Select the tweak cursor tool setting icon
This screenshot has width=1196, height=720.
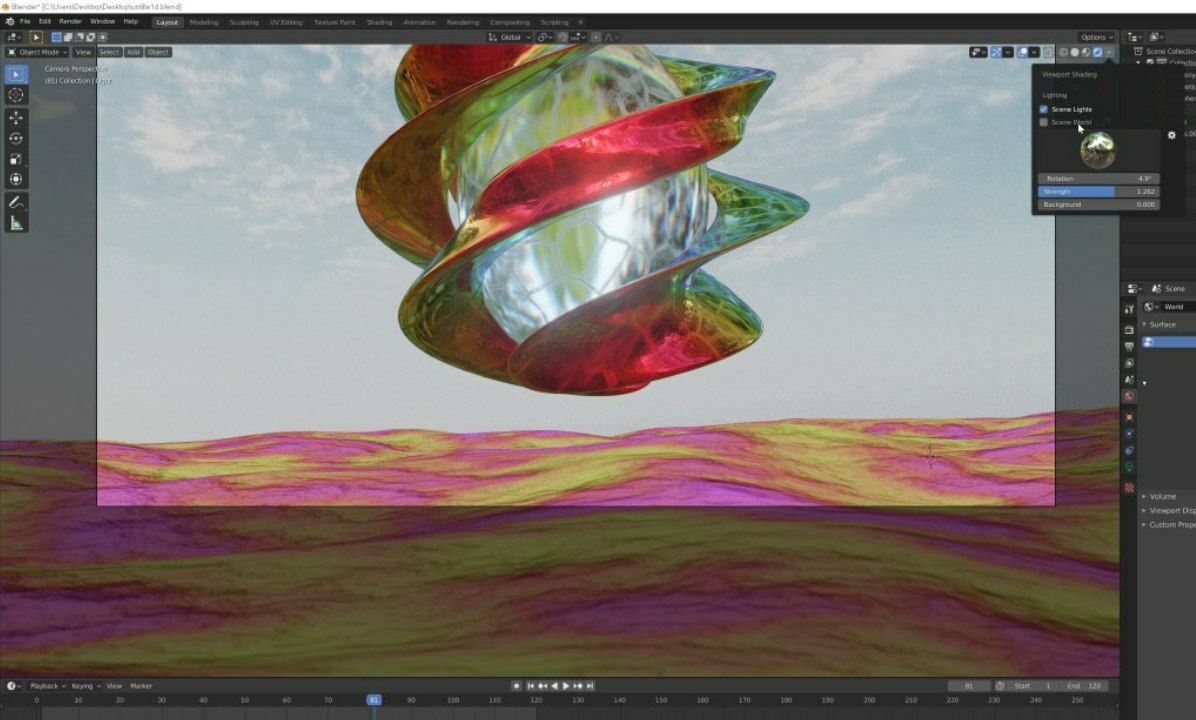coord(36,37)
